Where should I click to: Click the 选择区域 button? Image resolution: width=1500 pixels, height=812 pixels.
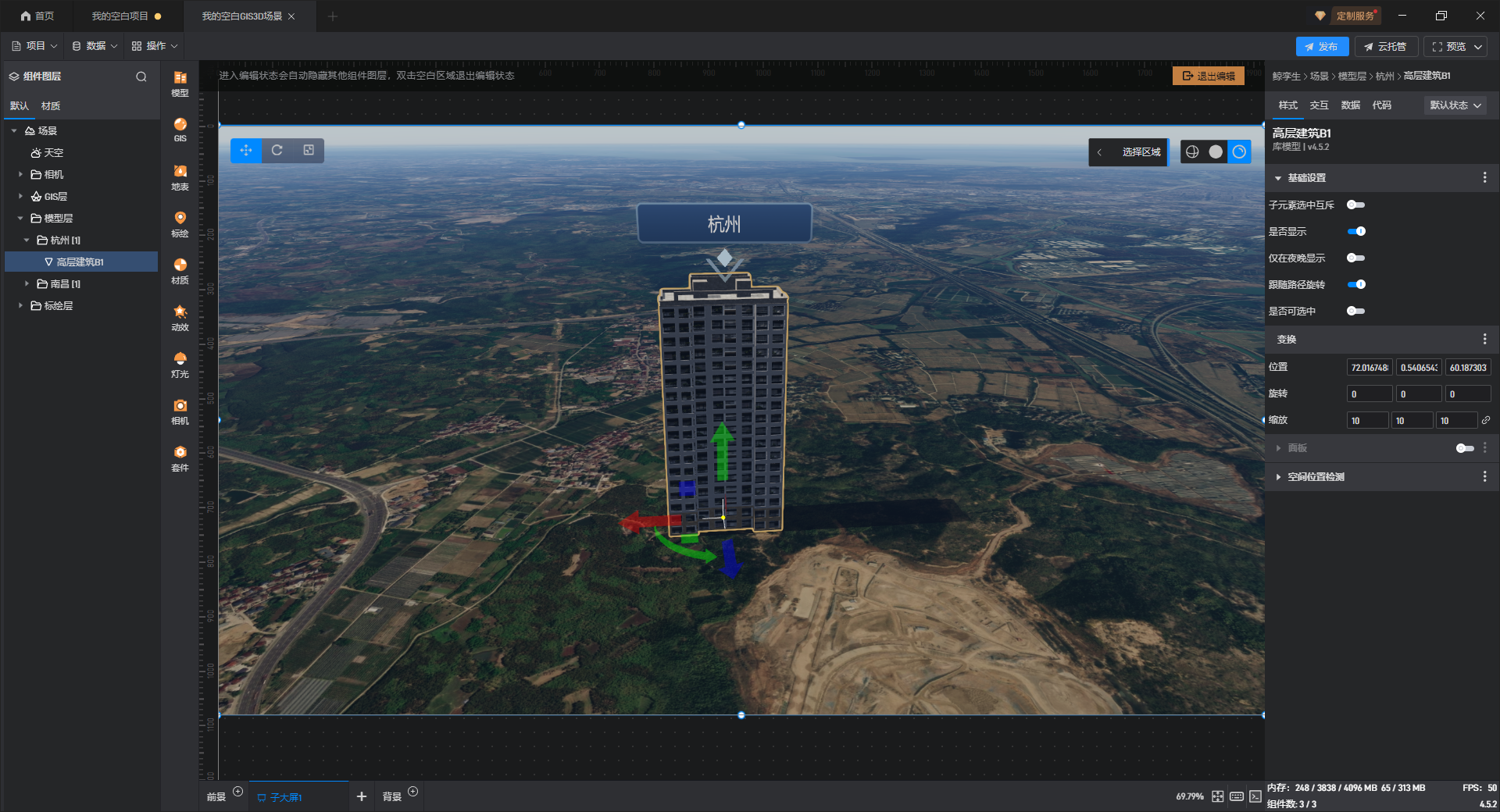point(1141,152)
